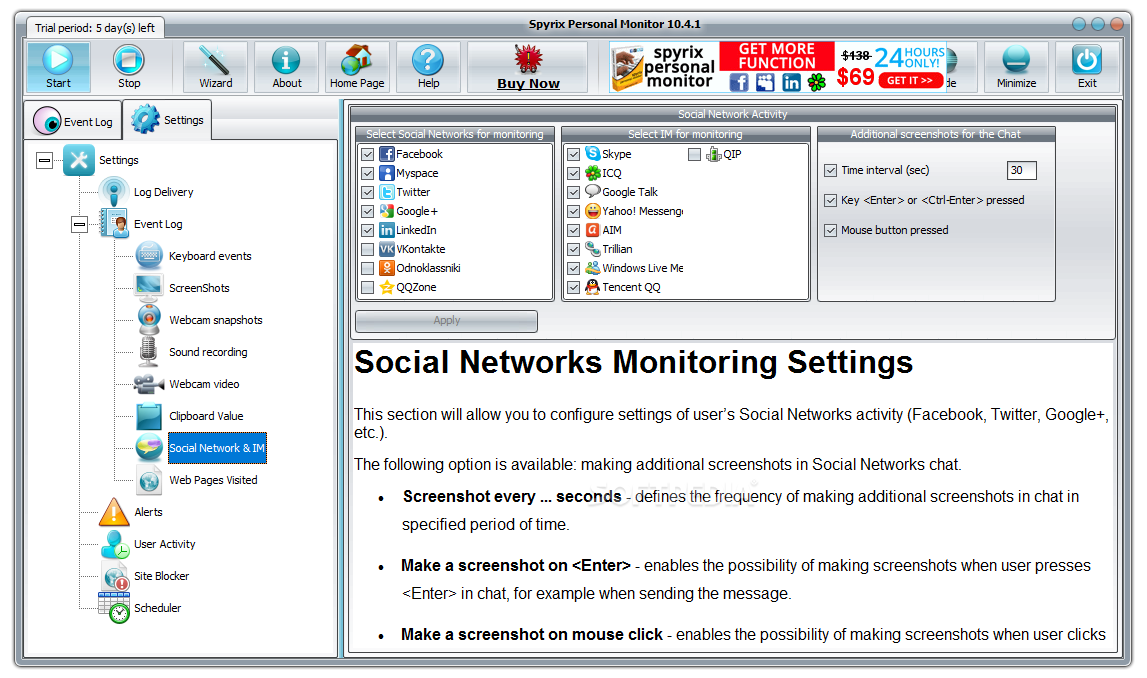
Task: Click the Sound recording microphone icon
Action: coord(149,351)
